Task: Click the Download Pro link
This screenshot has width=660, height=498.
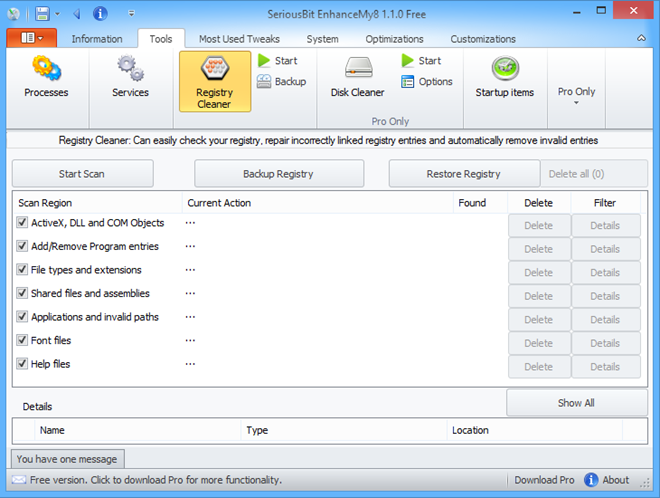Action: click(544, 480)
